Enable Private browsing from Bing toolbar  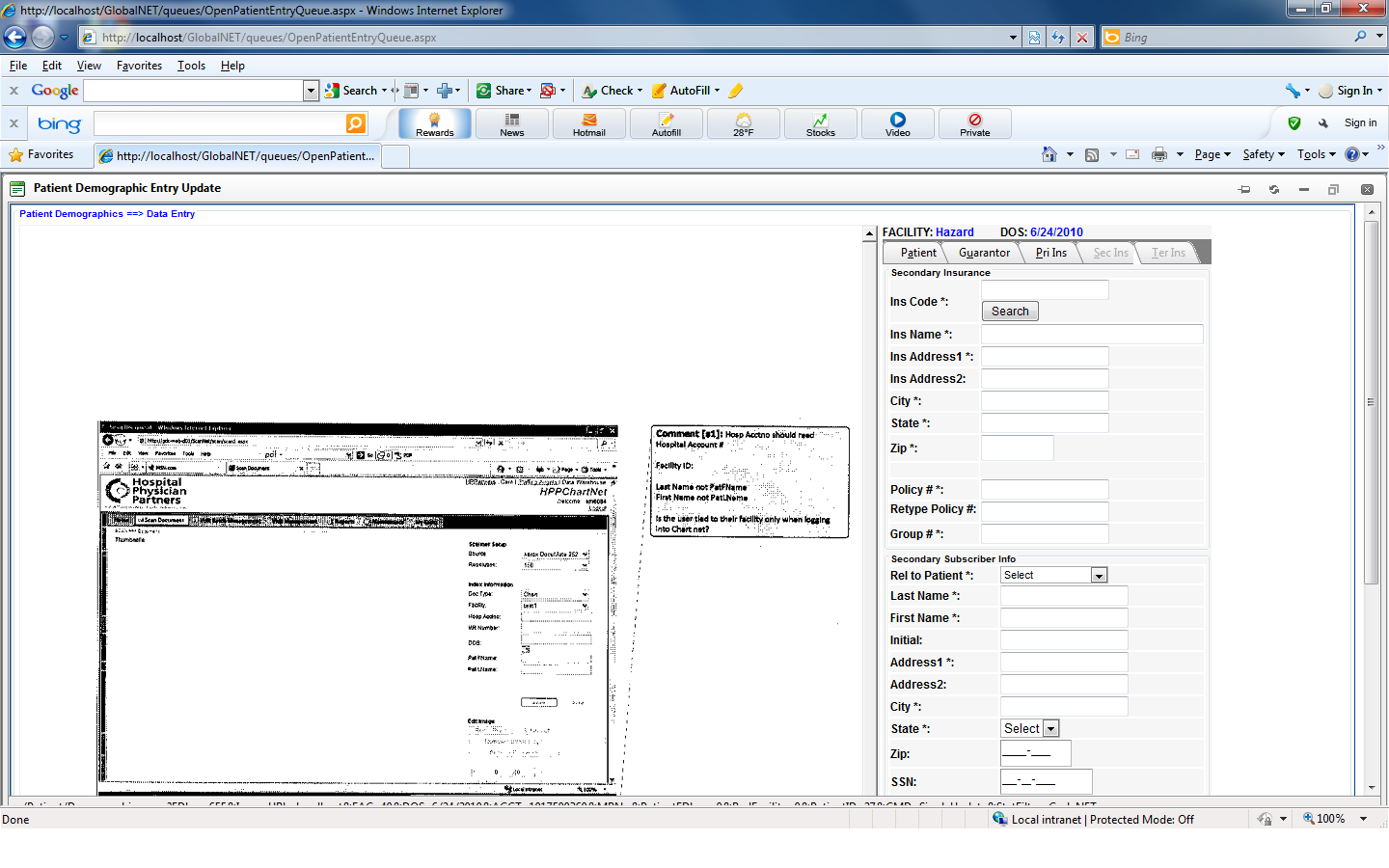(974, 120)
